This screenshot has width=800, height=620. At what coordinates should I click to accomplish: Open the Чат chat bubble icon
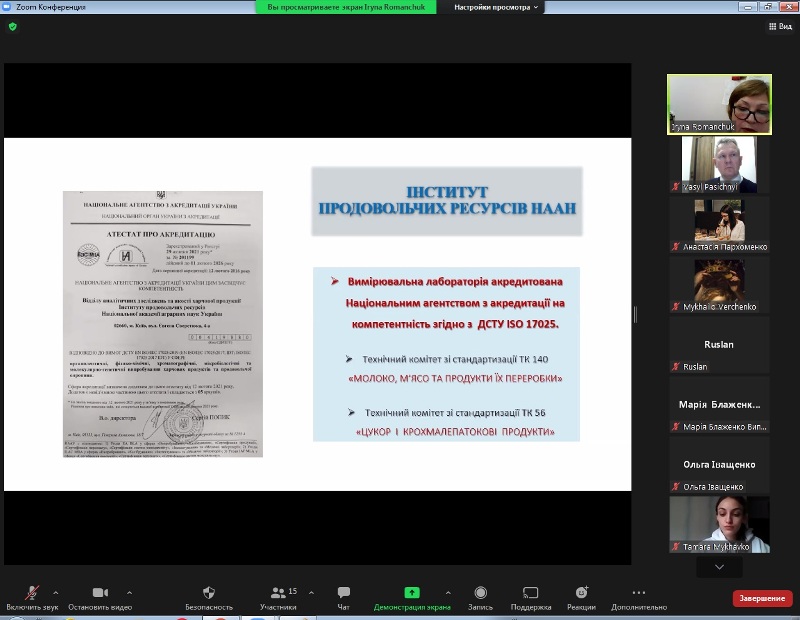pyautogui.click(x=343, y=592)
